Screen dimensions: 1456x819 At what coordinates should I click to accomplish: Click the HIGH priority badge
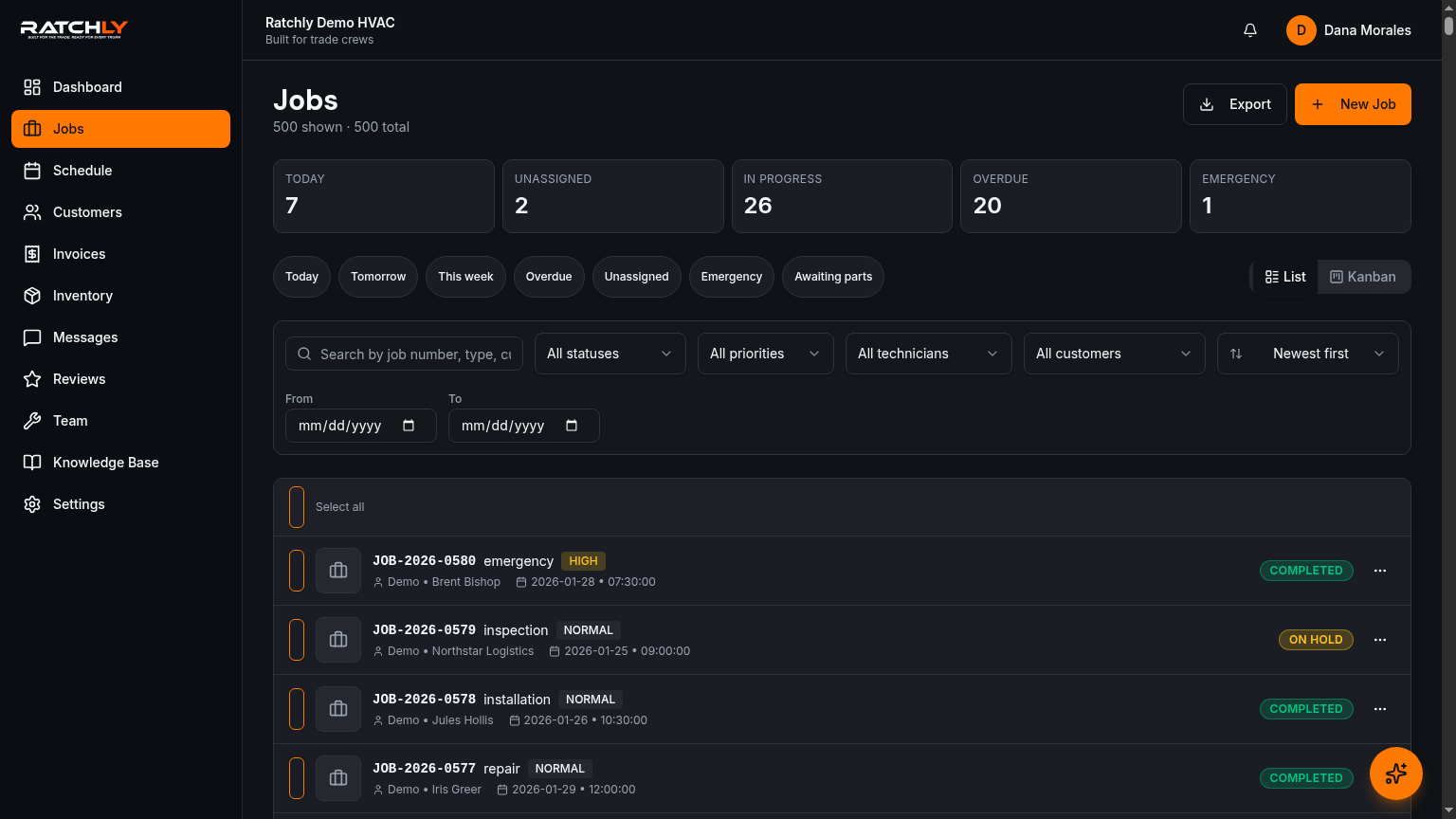point(583,561)
